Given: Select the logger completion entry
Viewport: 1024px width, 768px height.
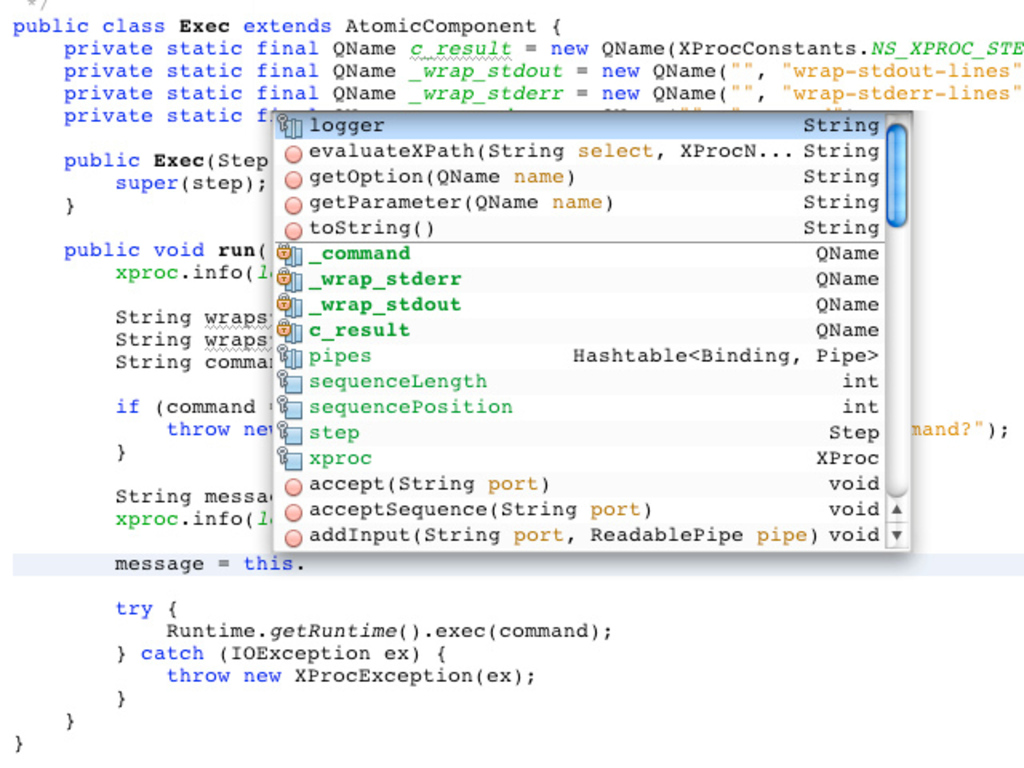Looking at the screenshot, I should click(x=579, y=125).
